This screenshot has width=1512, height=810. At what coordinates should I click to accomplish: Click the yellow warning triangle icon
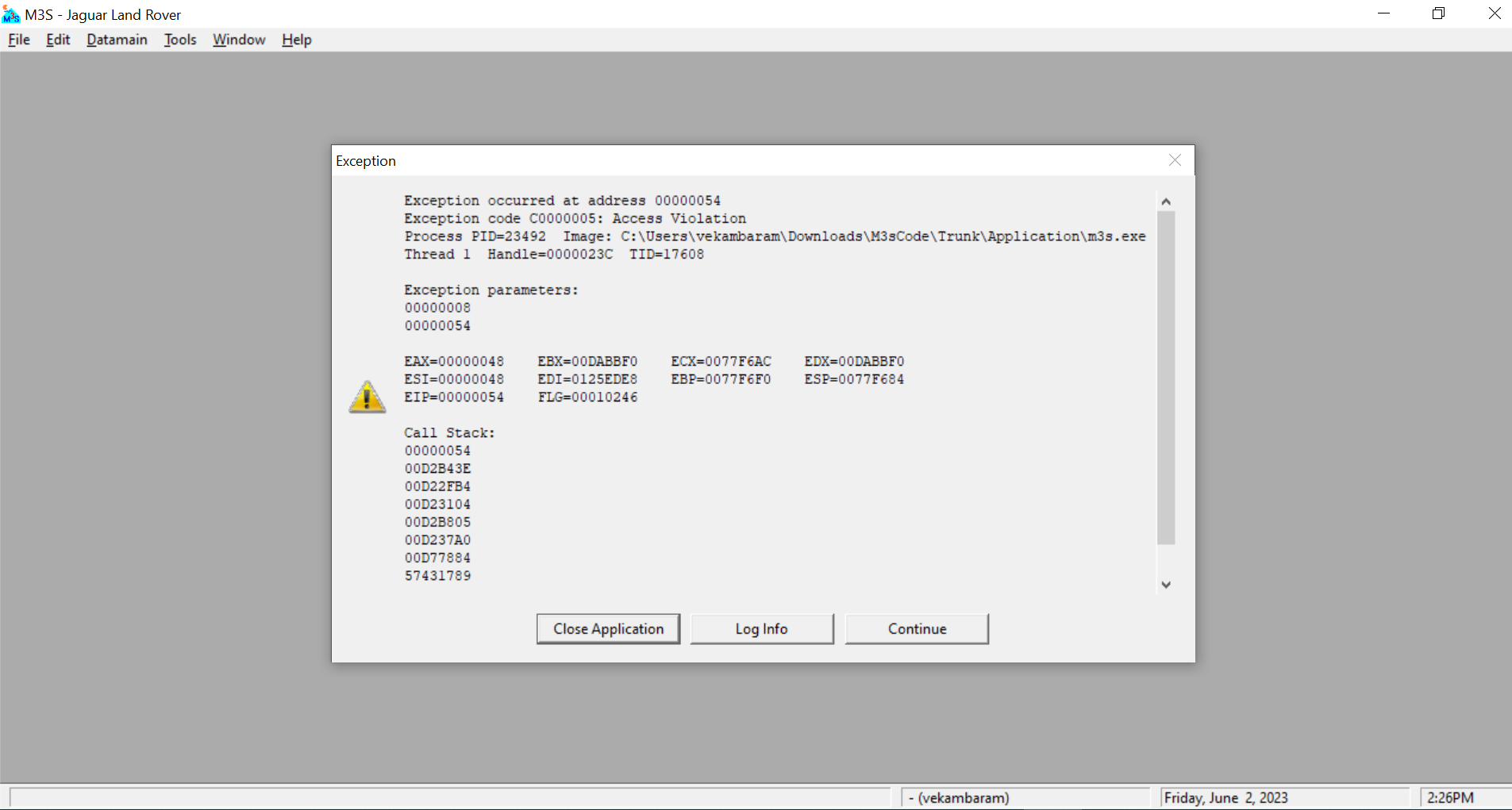pos(367,397)
